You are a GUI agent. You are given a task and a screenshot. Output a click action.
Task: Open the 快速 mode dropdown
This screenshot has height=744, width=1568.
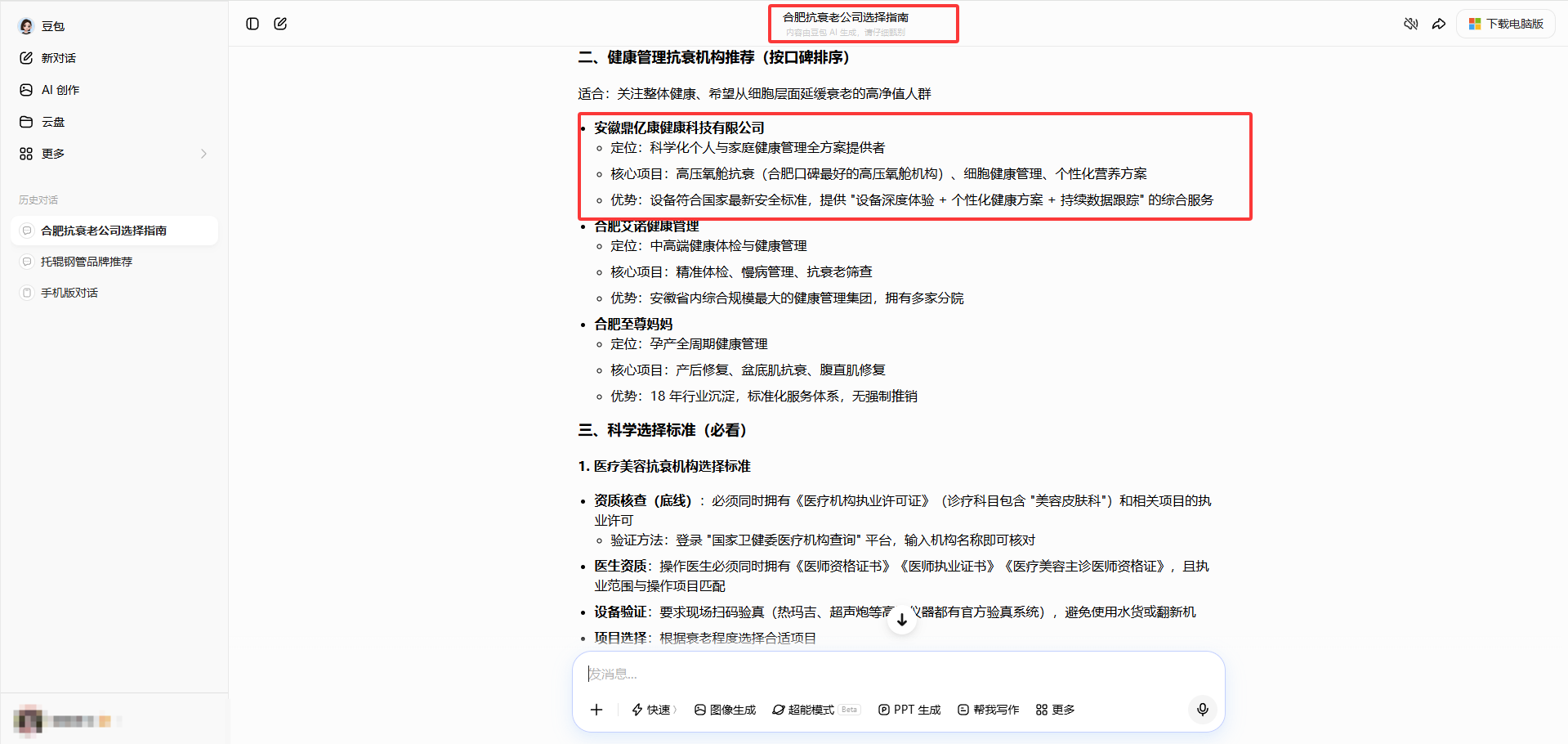pos(654,710)
